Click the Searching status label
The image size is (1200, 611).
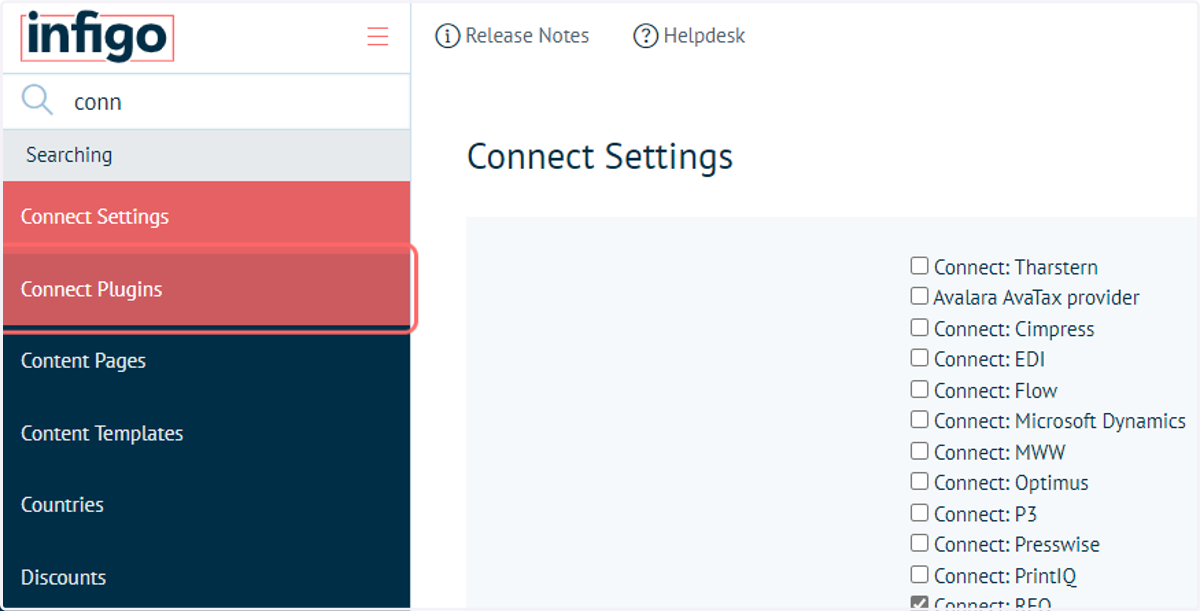[69, 155]
